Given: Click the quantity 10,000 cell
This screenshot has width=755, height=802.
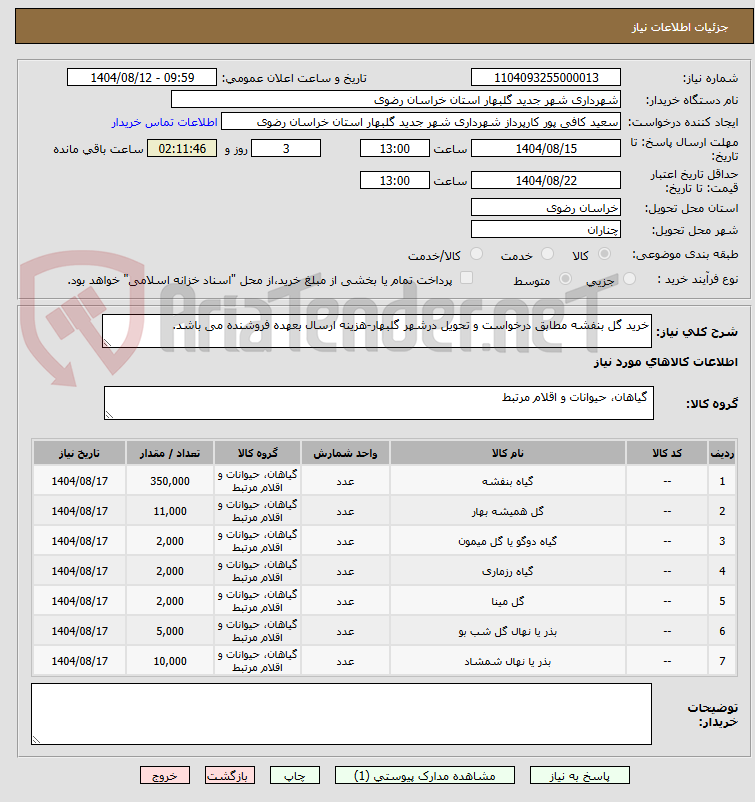Looking at the screenshot, I should [x=170, y=661].
